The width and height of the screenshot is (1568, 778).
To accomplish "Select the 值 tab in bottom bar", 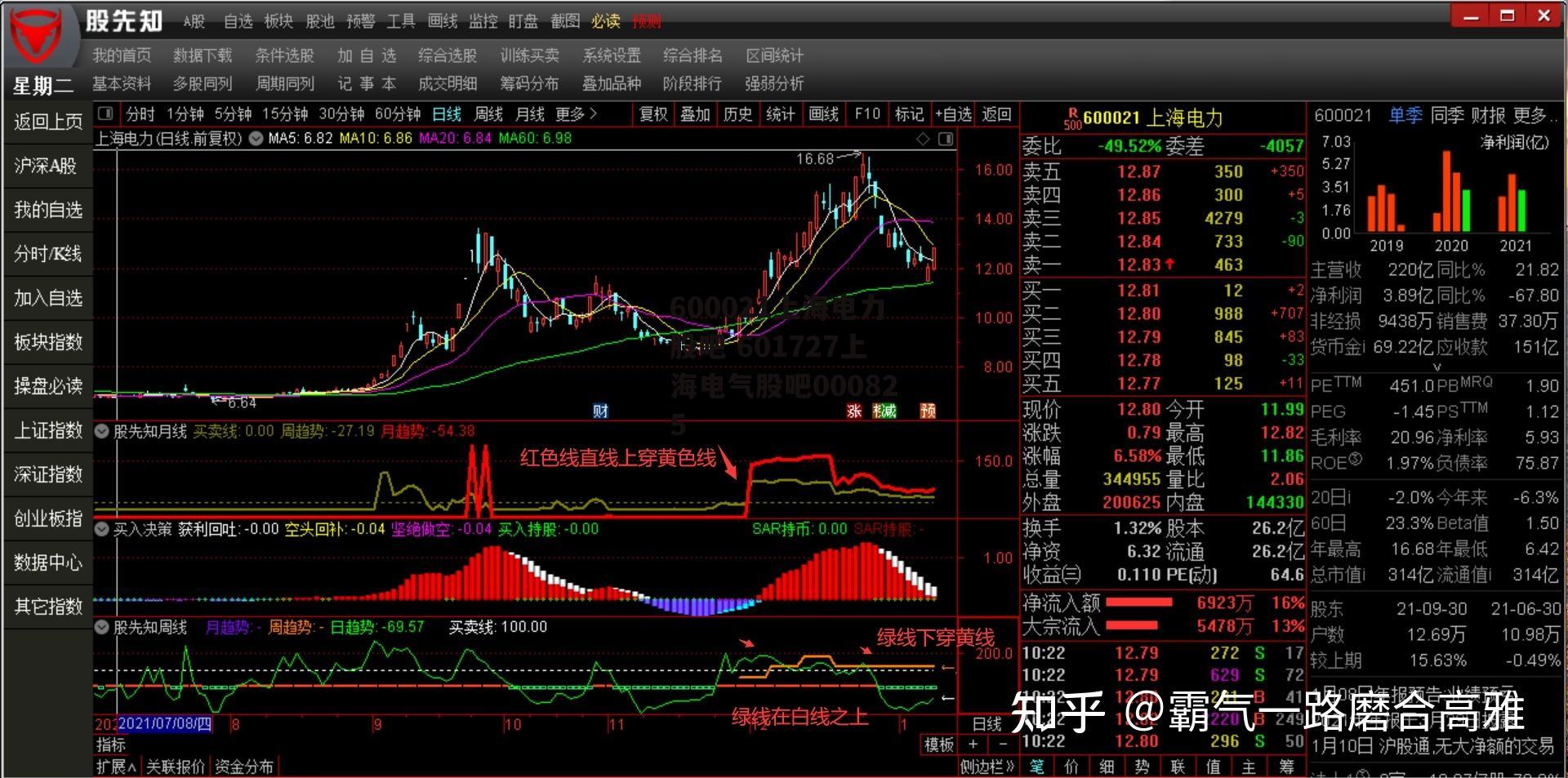I will point(1214,767).
